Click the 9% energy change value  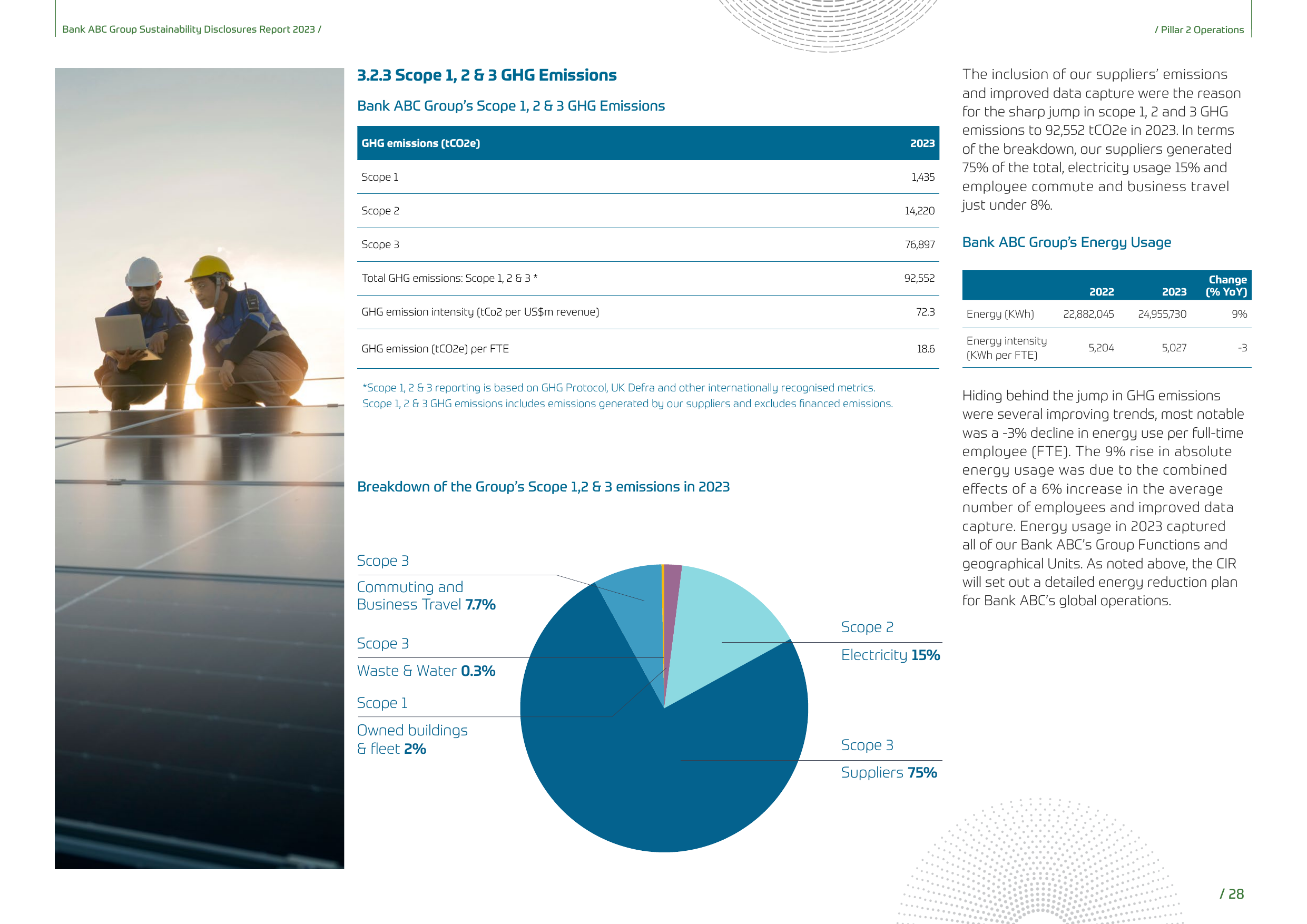point(1239,313)
